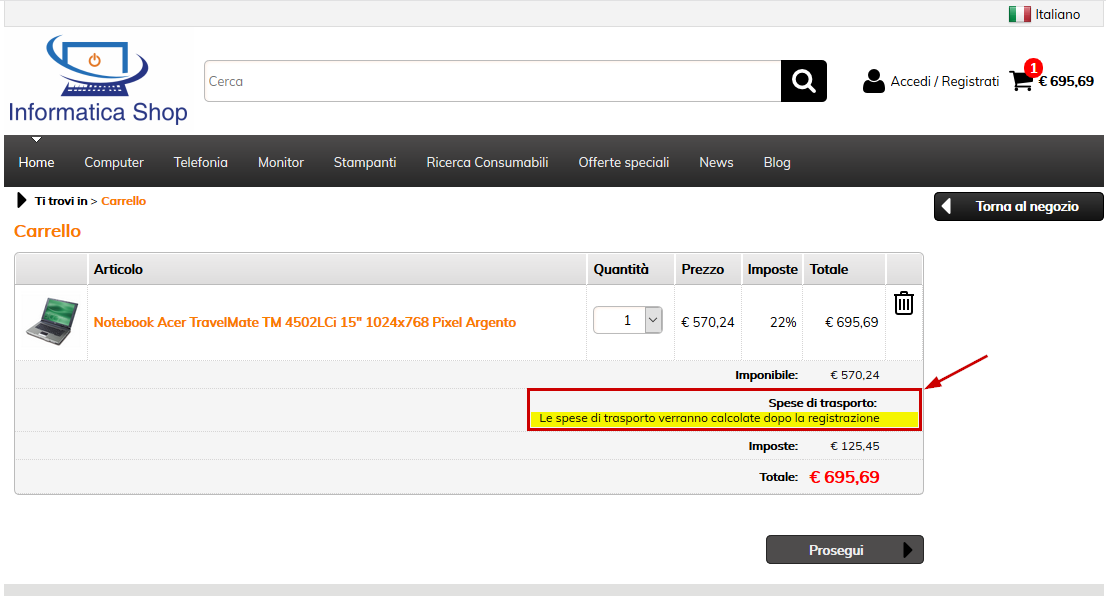This screenshot has width=1106, height=596.
Task: Open the News section
Action: 716,162
